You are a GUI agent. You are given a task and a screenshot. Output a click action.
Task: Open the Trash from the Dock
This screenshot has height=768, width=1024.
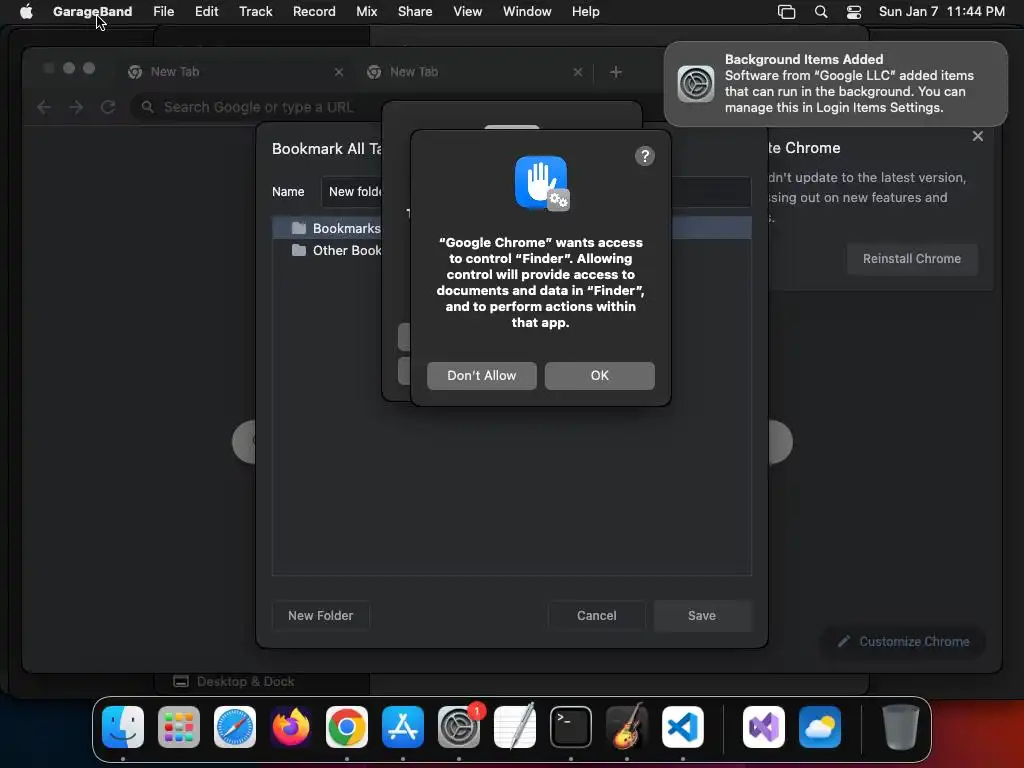(901, 727)
